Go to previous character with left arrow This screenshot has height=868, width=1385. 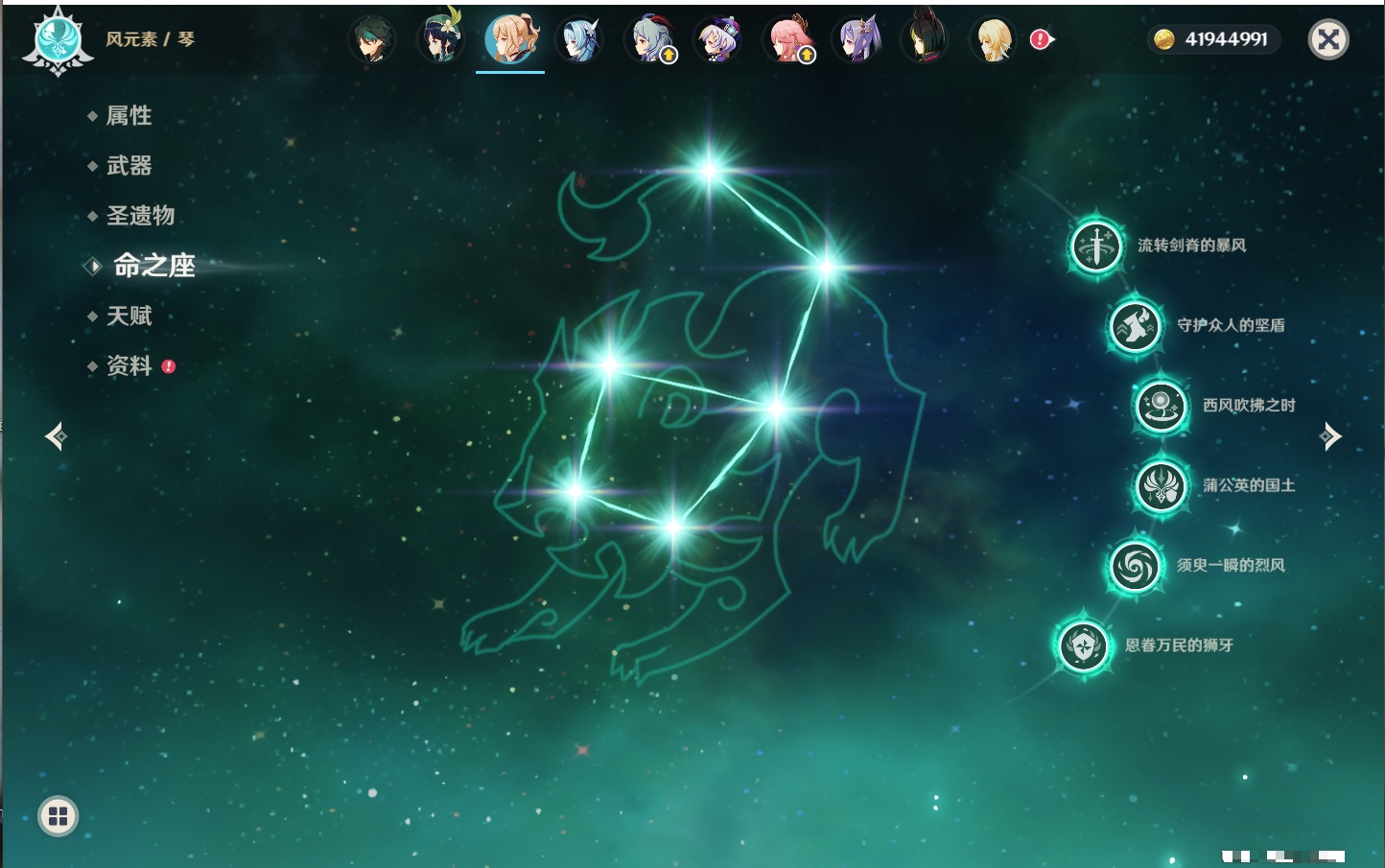pos(56,436)
